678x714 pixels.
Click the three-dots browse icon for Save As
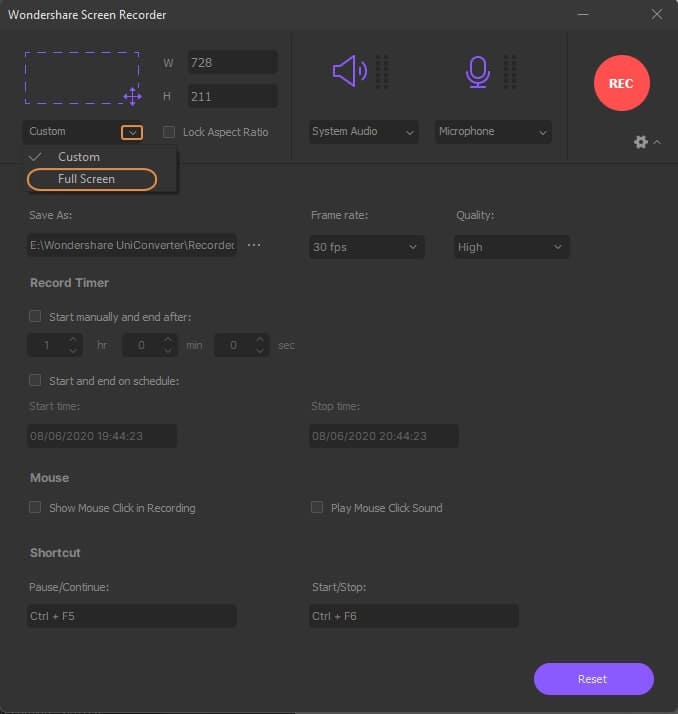pos(254,245)
